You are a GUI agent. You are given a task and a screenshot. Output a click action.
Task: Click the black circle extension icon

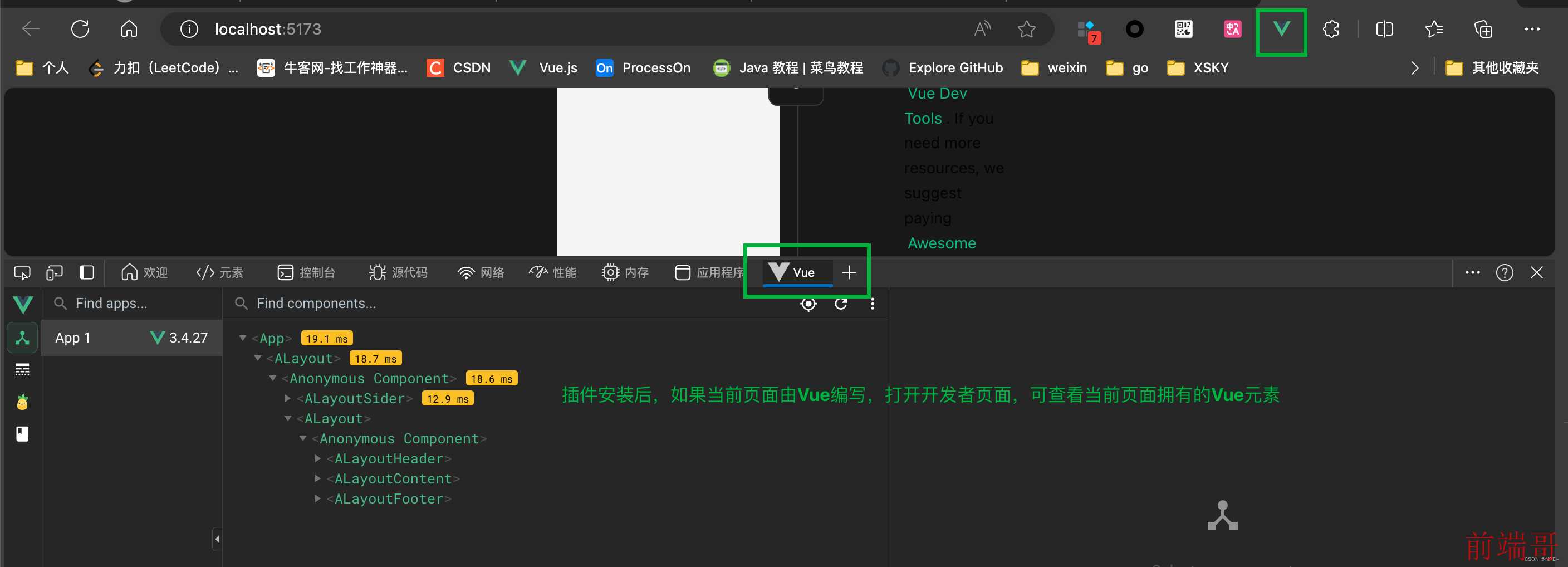[x=1135, y=28]
